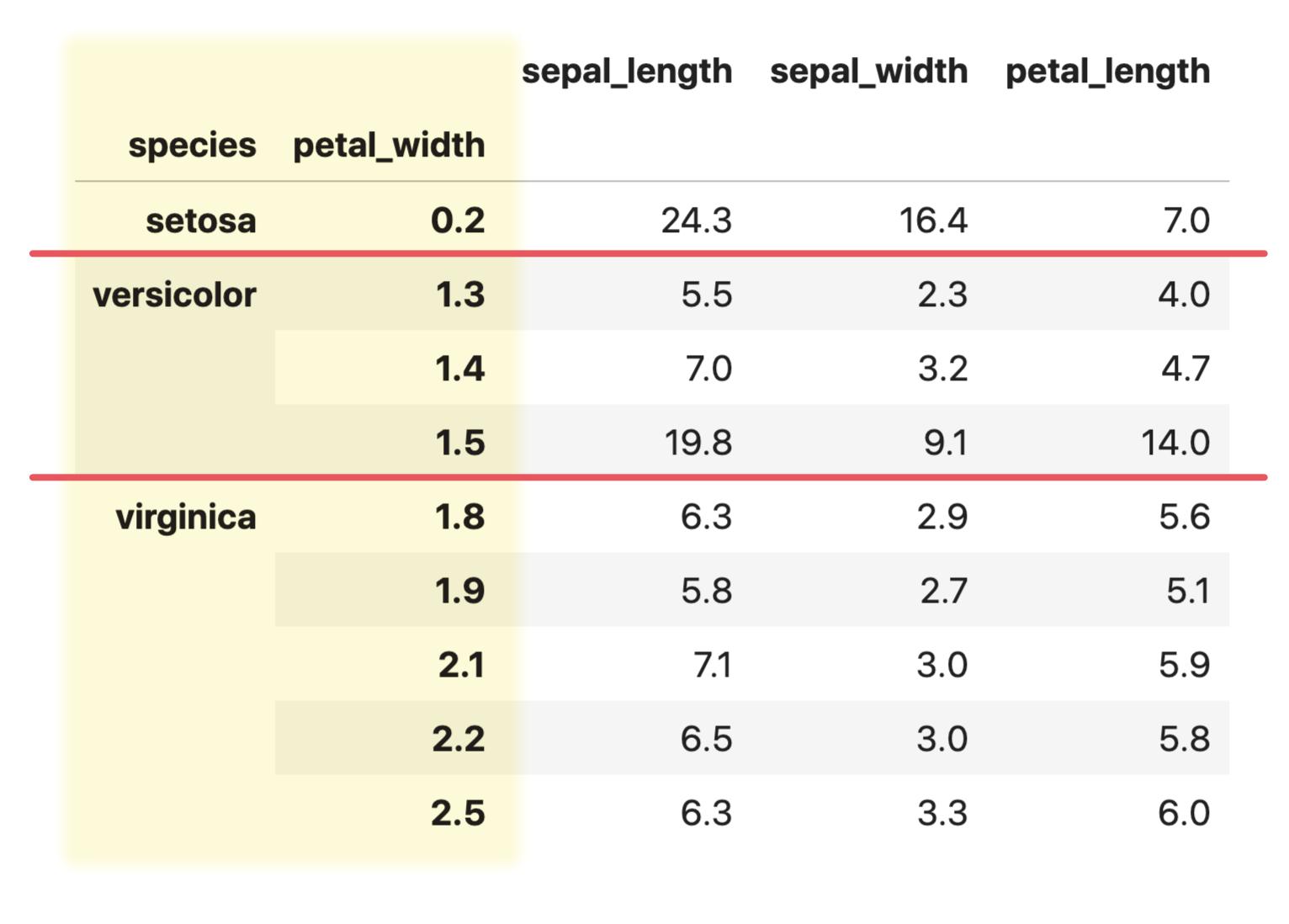
Task: Click the virginica group label
Action: click(x=186, y=518)
